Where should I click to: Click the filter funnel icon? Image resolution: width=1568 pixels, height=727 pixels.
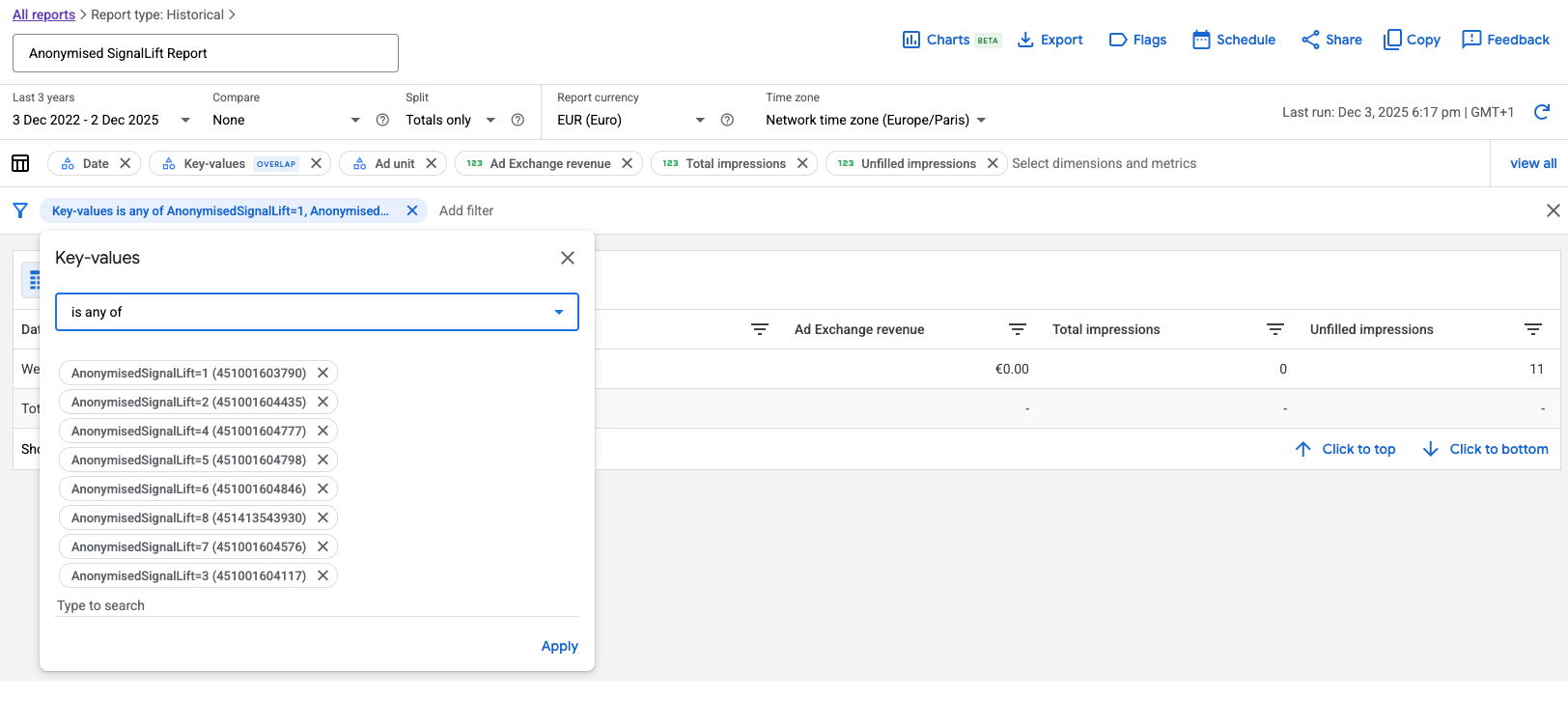tap(20, 210)
